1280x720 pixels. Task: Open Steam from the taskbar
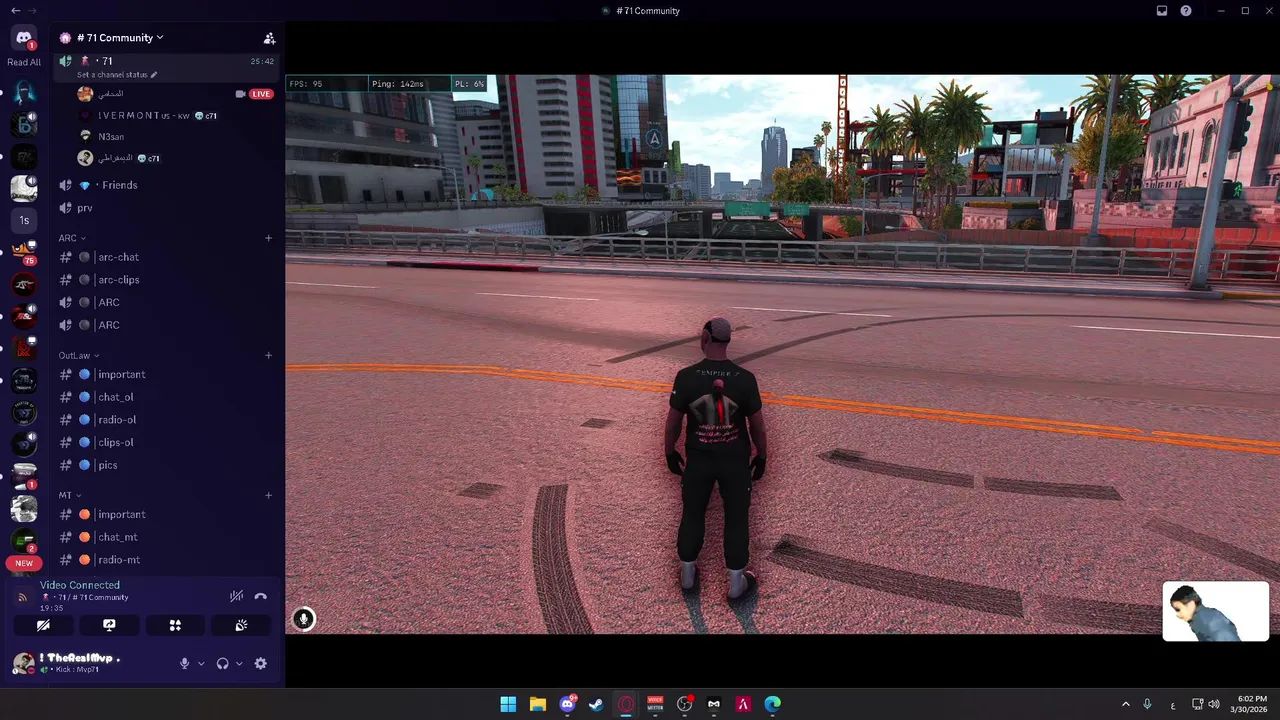[x=596, y=704]
